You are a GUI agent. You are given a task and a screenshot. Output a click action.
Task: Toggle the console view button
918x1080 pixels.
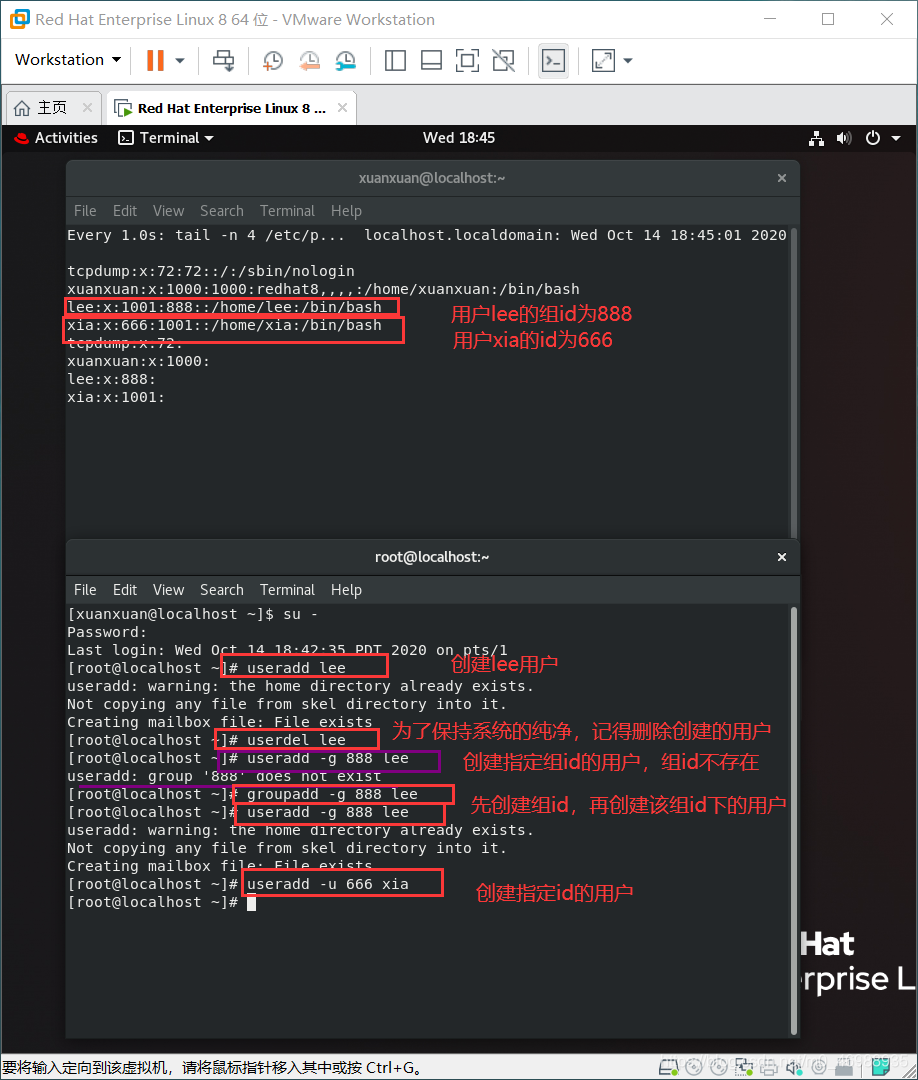click(x=554, y=61)
